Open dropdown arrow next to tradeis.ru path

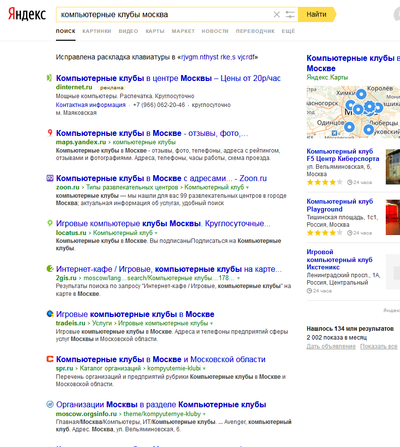tap(211, 323)
